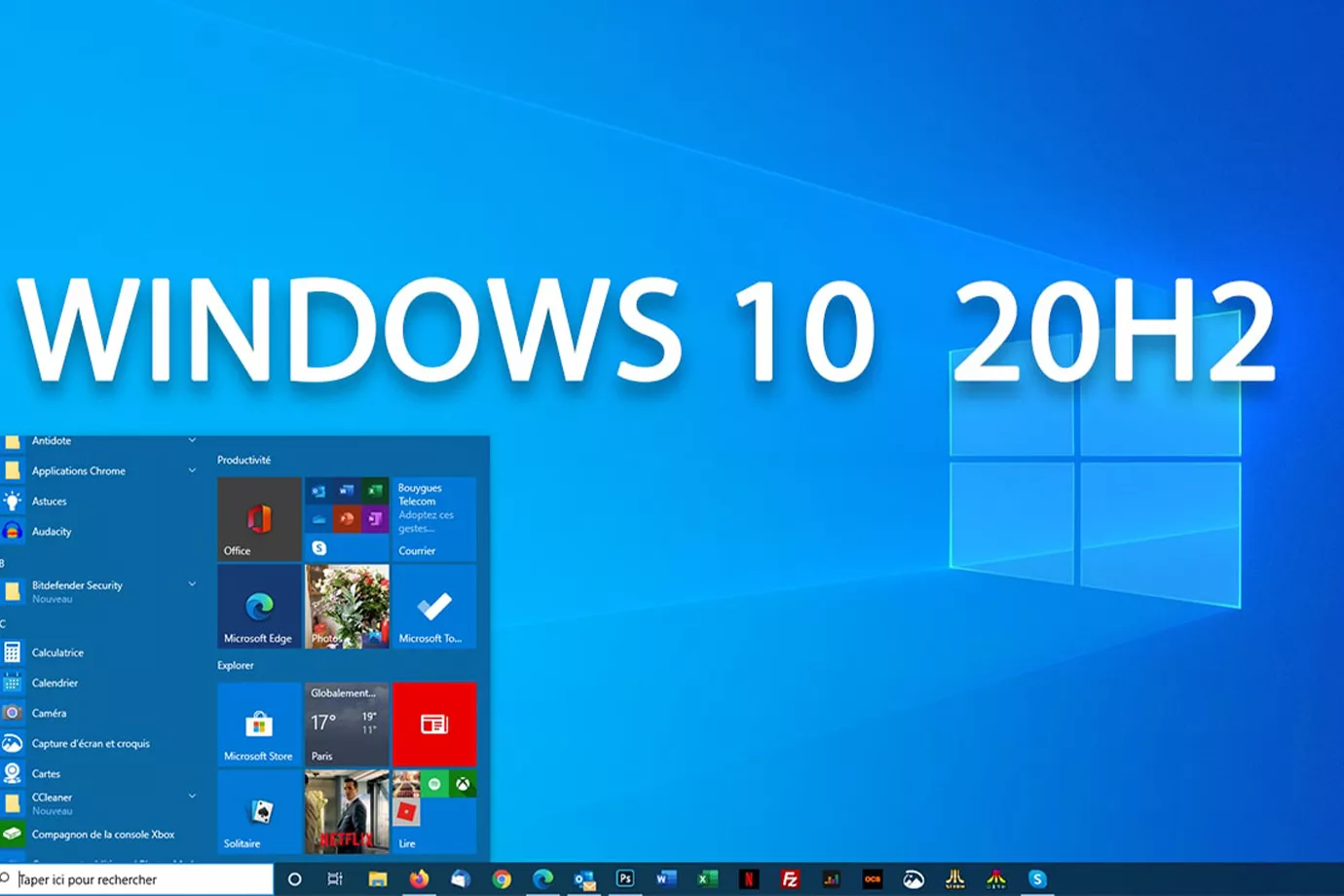Launch Firefox from the taskbar
The height and width of the screenshot is (896, 1344).
(x=419, y=879)
